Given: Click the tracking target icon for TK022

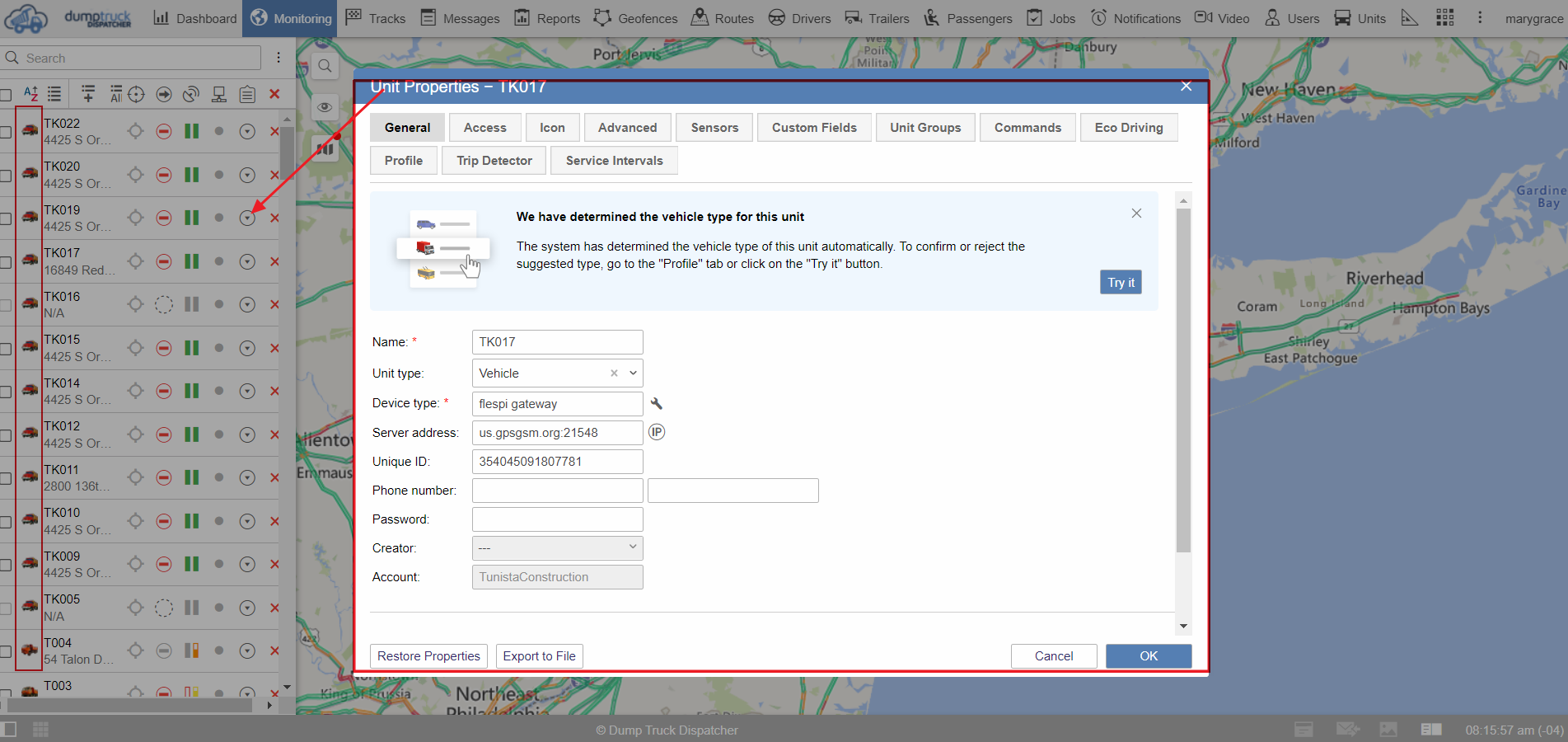Looking at the screenshot, I should pos(136,131).
